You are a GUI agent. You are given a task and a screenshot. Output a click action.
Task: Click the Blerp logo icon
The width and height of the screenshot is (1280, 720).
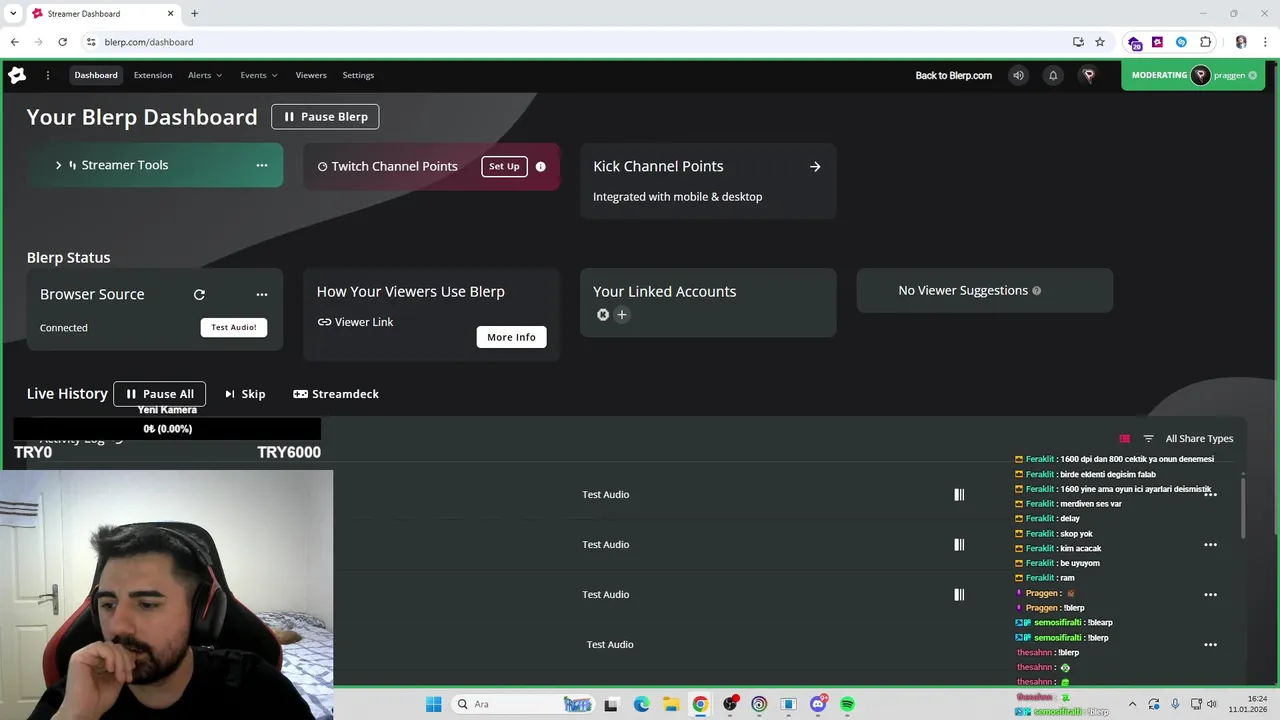coord(17,75)
